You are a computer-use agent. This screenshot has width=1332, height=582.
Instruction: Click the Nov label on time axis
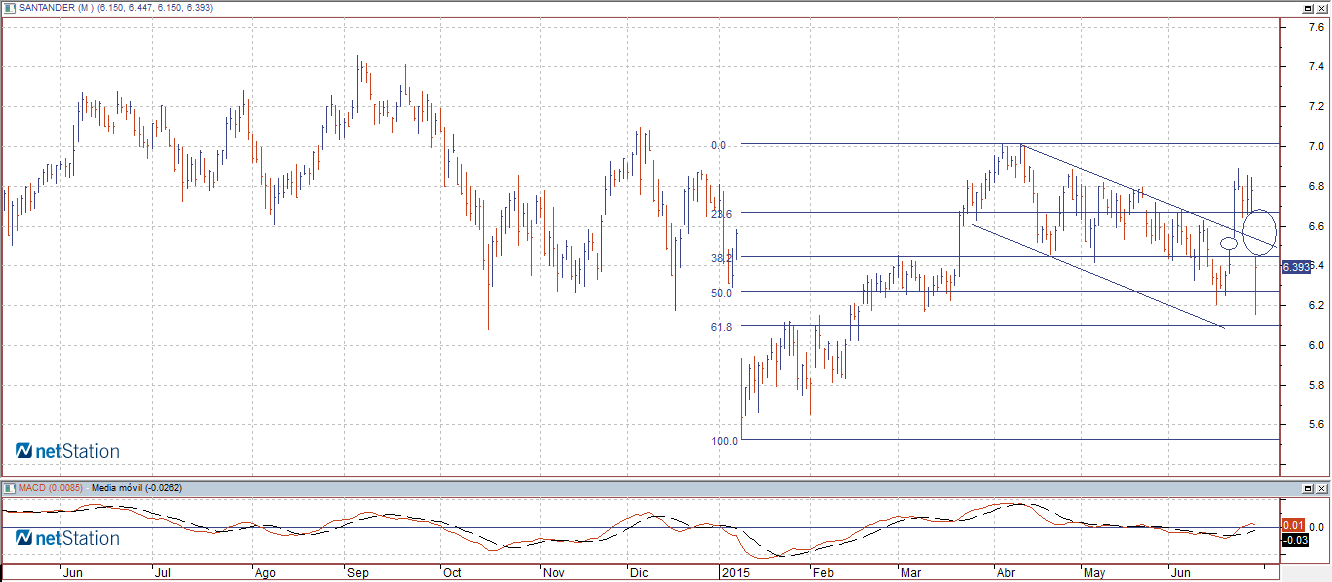554,574
